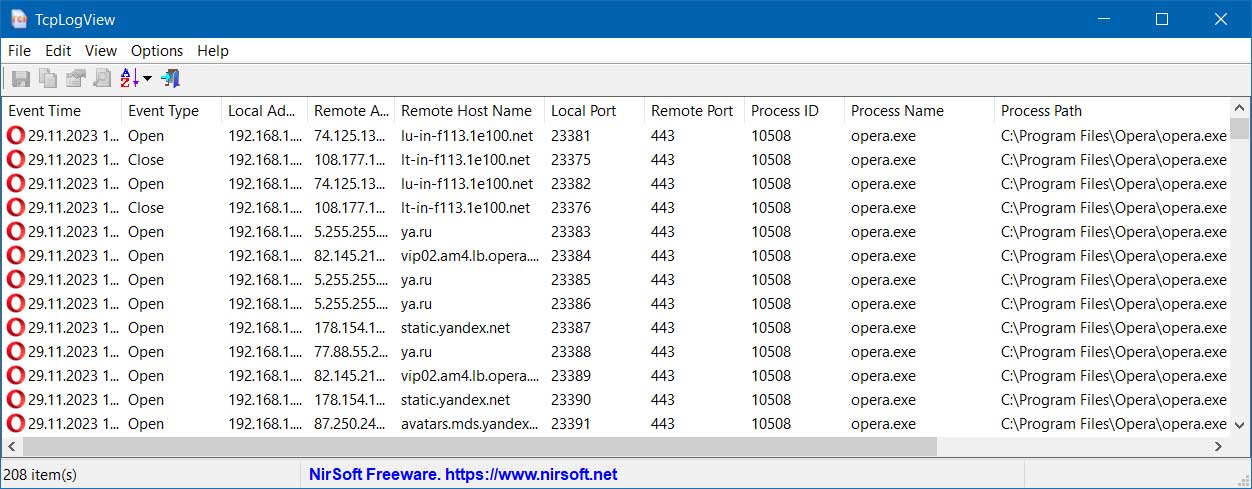Viewport: 1252px width, 489px height.
Task: Click the vertical scrollbar thumb
Action: click(1239, 128)
